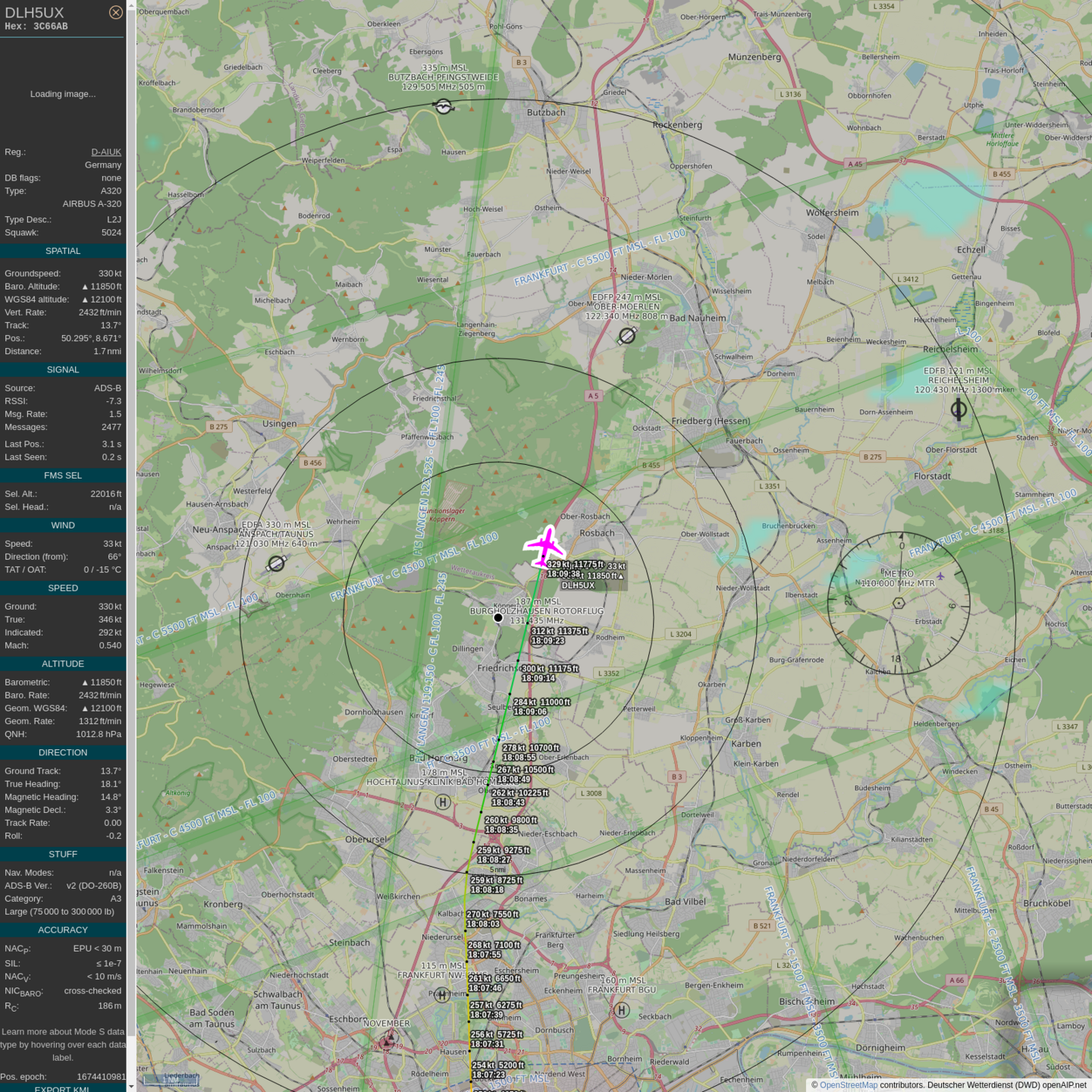Click the Burgholzhausen Rotorflug black dot marker

point(498,618)
